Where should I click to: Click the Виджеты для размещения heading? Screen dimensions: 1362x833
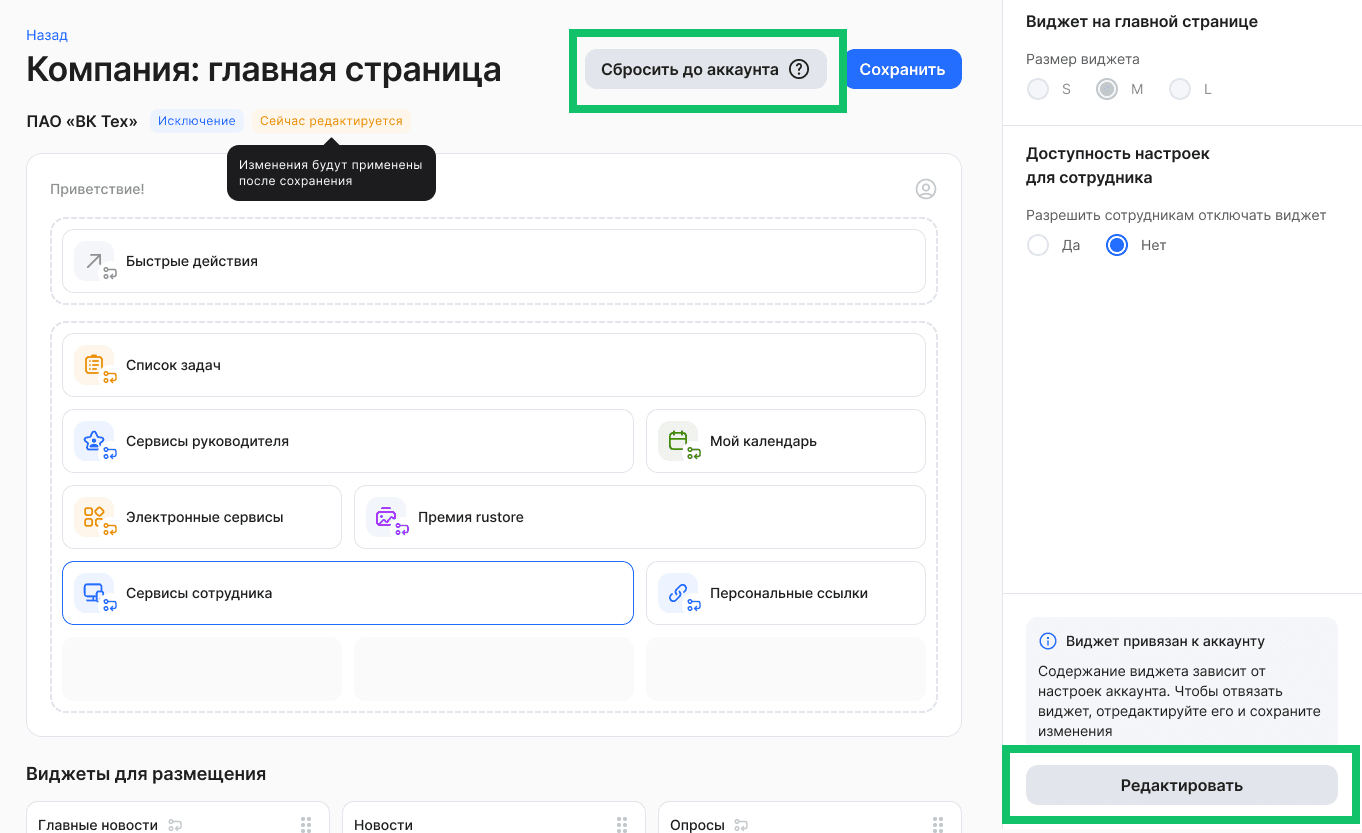tap(146, 774)
